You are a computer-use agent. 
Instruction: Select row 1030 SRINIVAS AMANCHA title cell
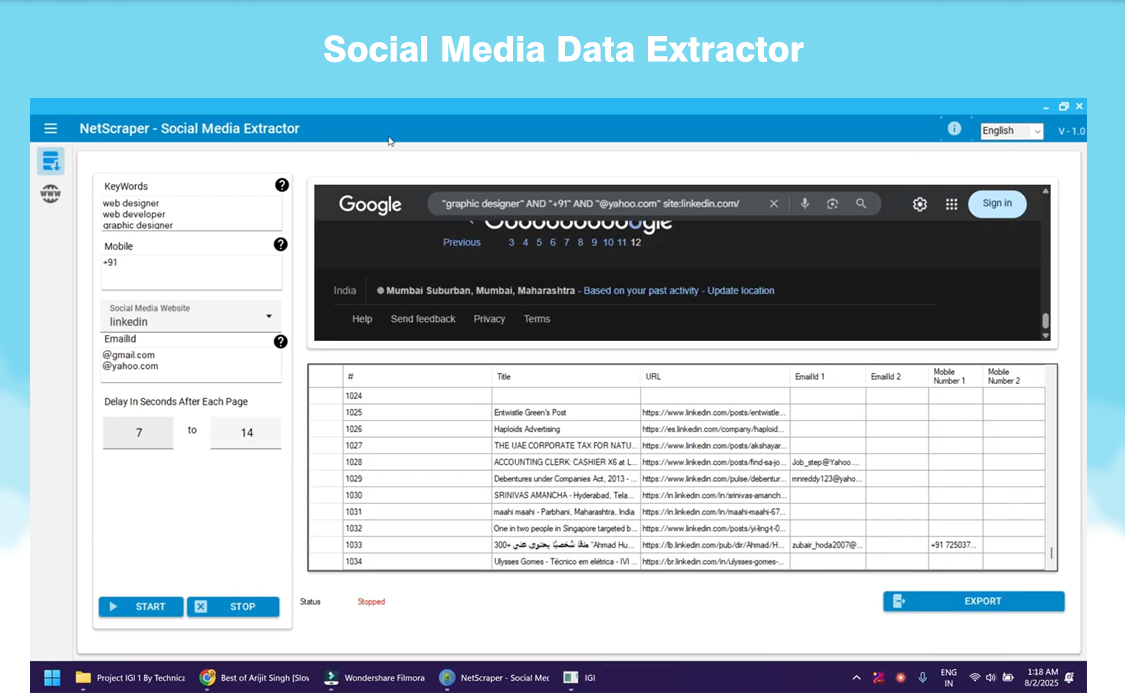pyautogui.click(x=566, y=495)
